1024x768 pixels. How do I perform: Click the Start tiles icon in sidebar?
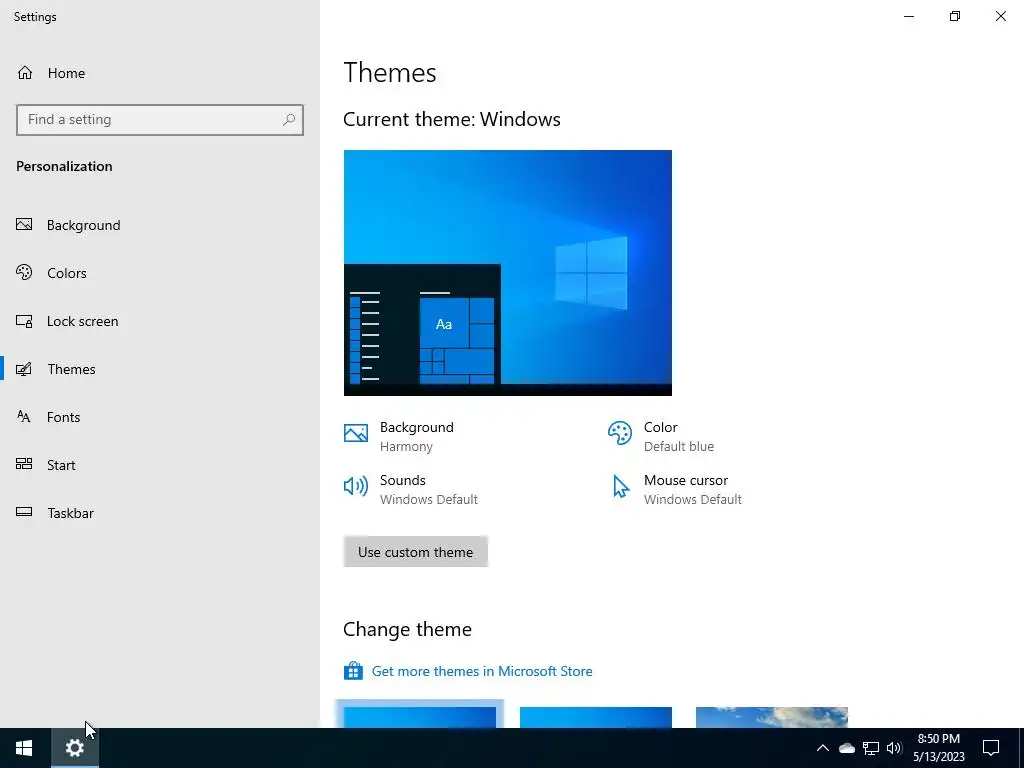click(24, 464)
